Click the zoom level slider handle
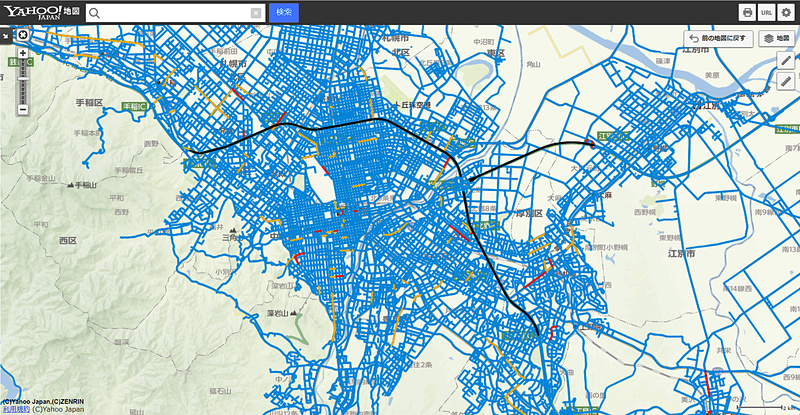 23,78
